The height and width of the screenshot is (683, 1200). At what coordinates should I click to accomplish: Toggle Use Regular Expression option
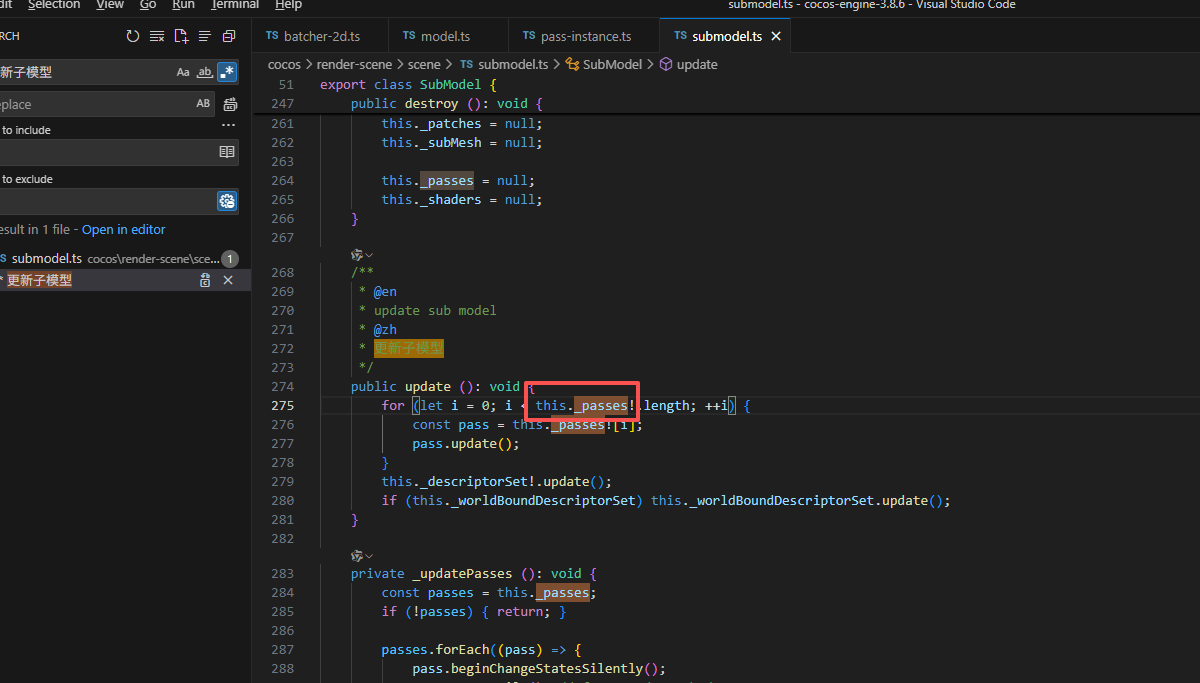pyautogui.click(x=227, y=72)
